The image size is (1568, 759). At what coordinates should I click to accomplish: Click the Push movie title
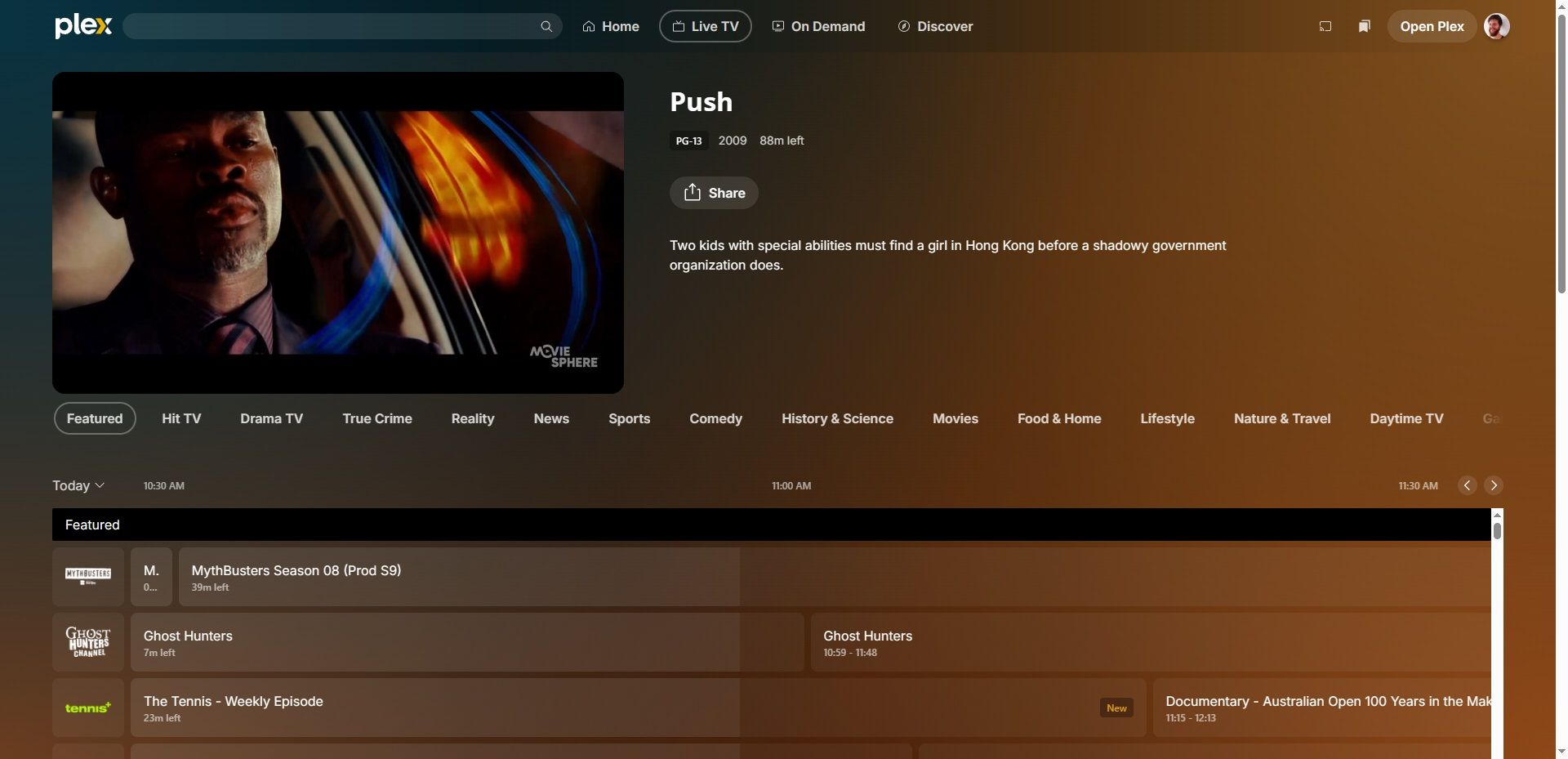(701, 102)
